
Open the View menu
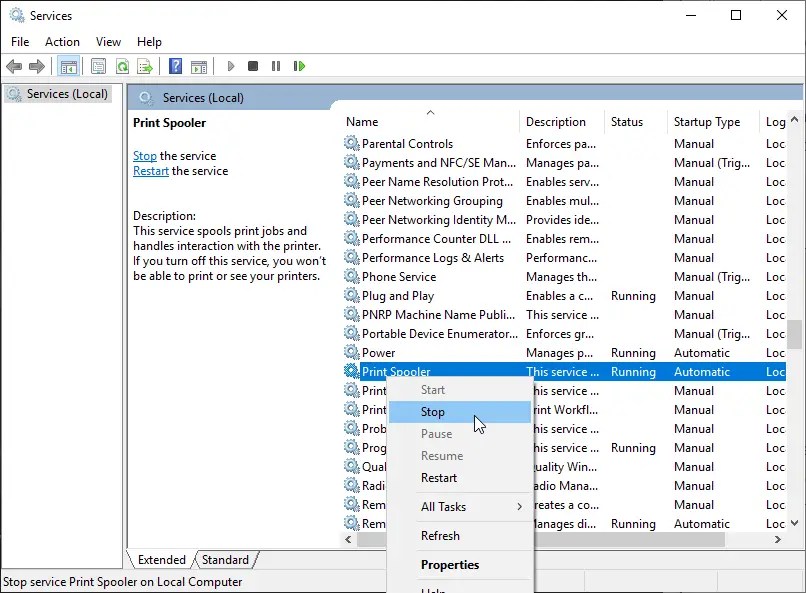click(108, 42)
